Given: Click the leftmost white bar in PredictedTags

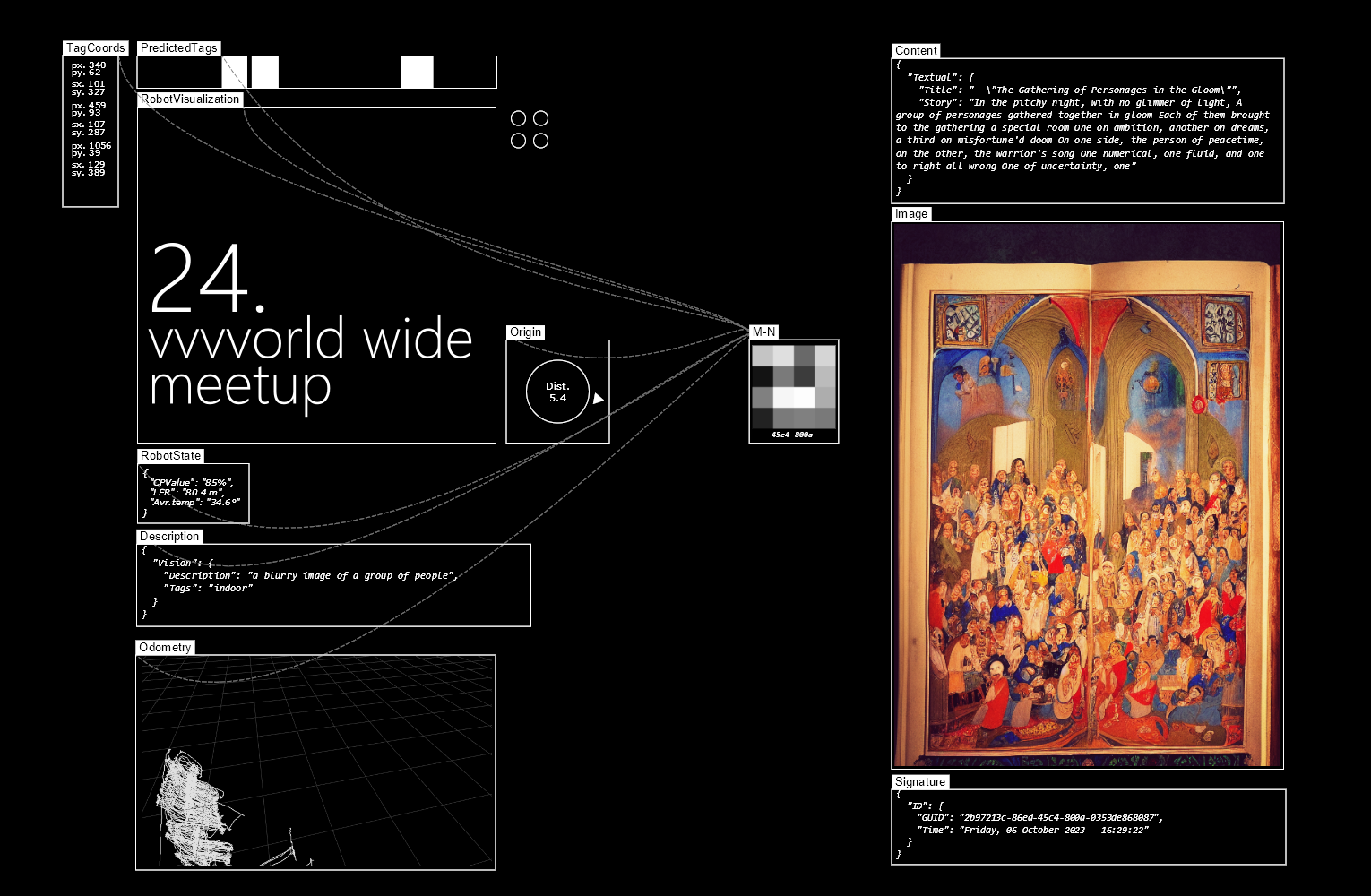Looking at the screenshot, I should 234,73.
